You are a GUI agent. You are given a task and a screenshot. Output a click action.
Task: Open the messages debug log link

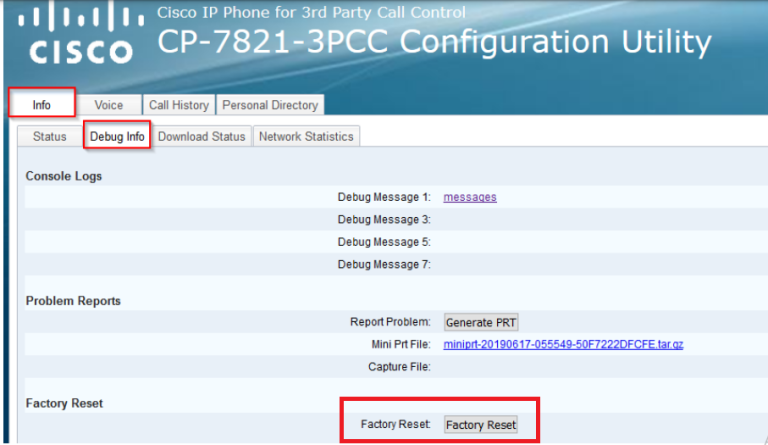[x=470, y=197]
